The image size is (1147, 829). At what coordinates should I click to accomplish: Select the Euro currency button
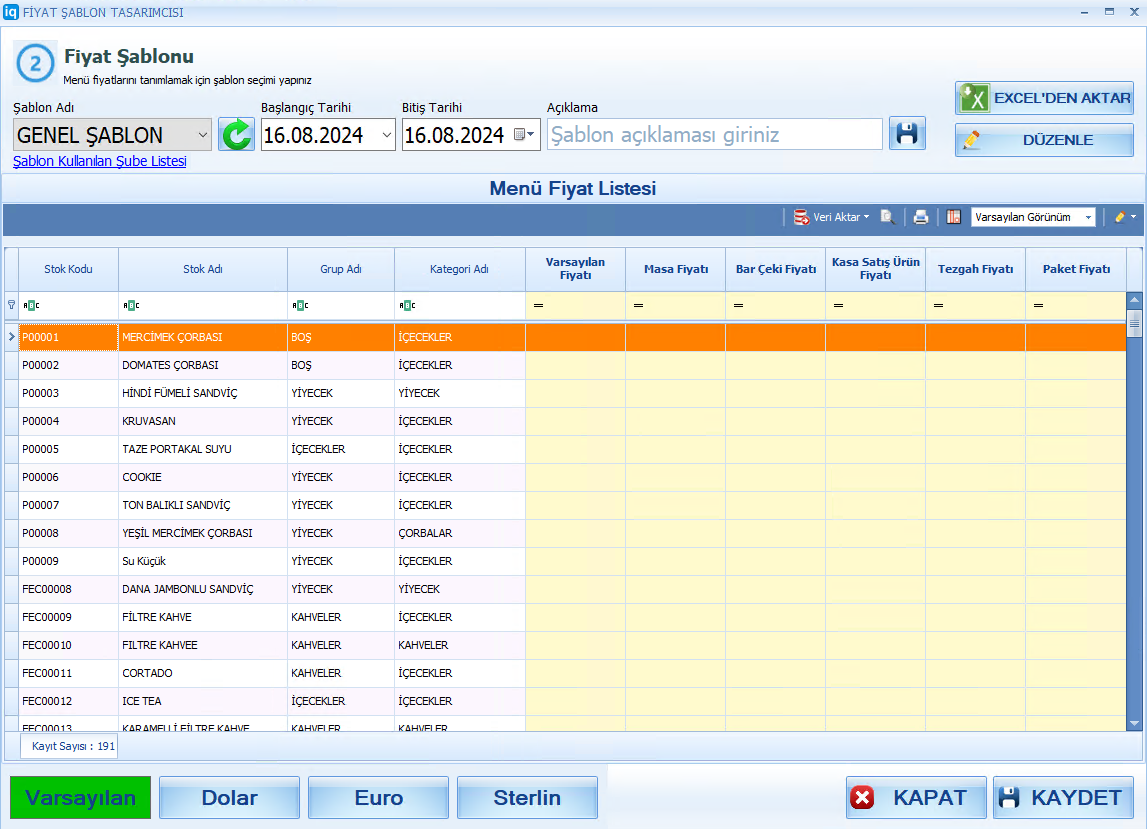pos(379,798)
